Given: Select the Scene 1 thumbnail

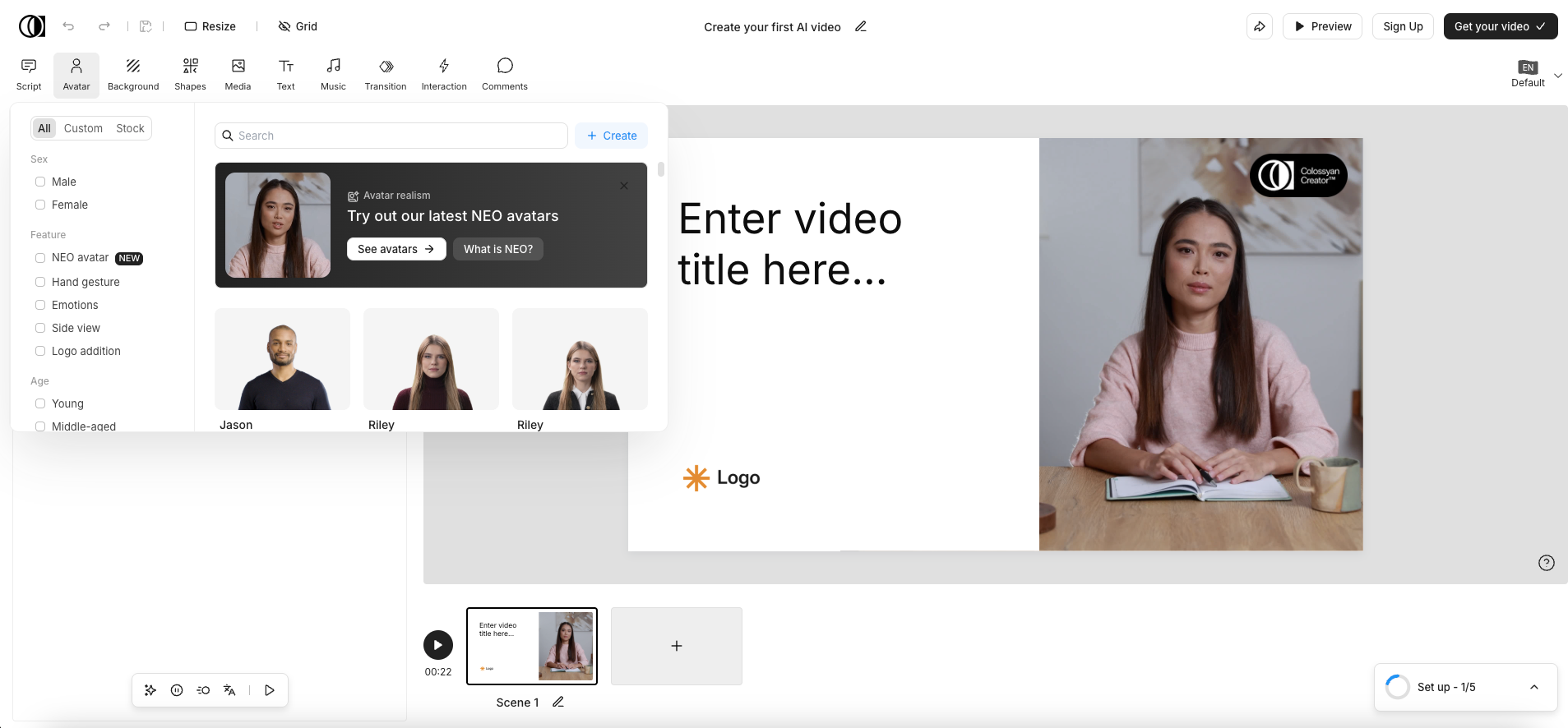Looking at the screenshot, I should (532, 646).
